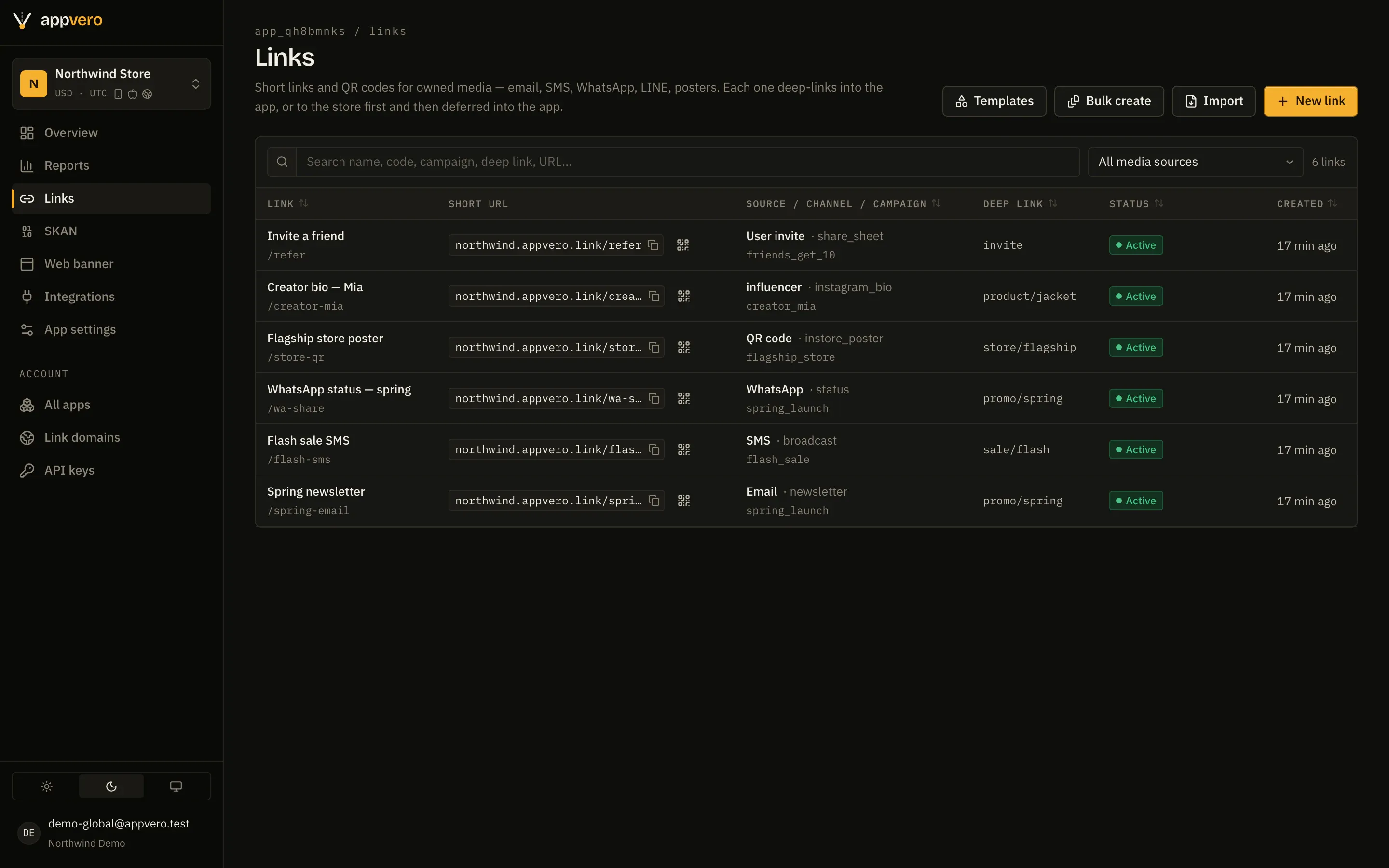Click the Import button

(x=1213, y=101)
